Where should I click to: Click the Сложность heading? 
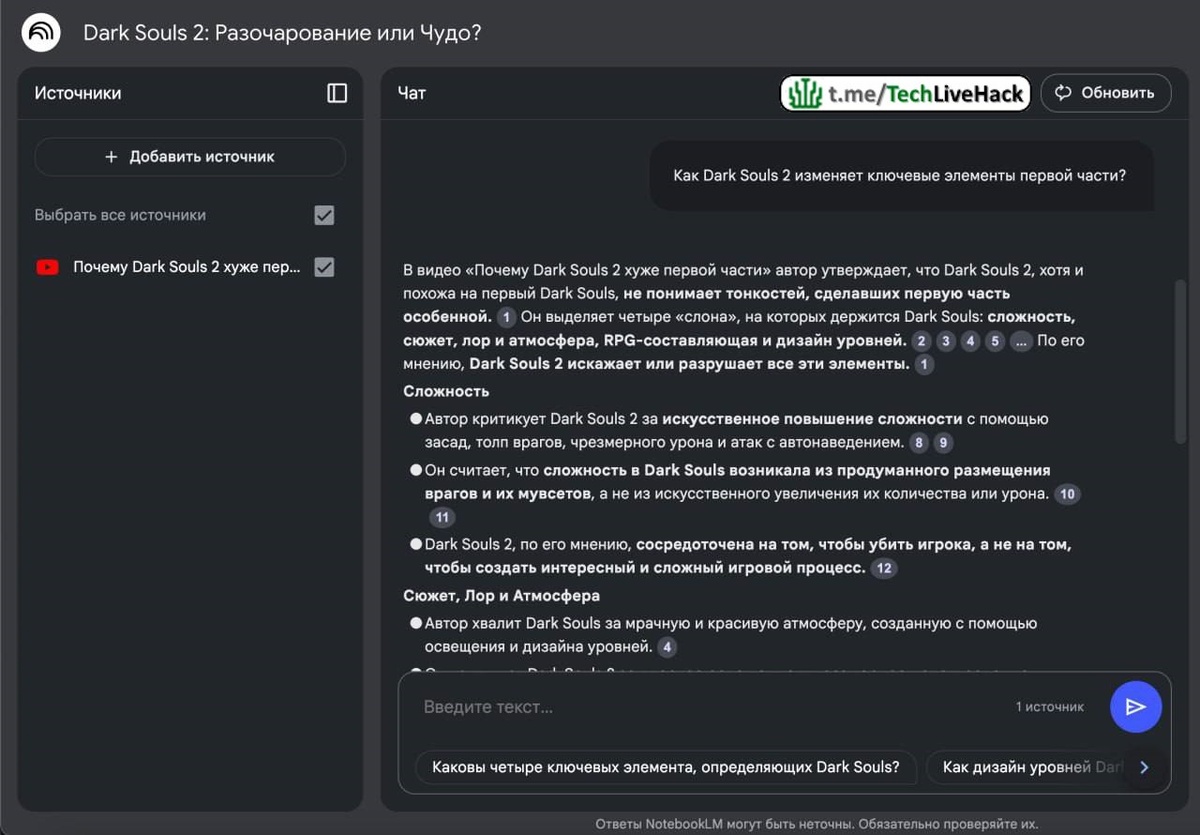(446, 392)
